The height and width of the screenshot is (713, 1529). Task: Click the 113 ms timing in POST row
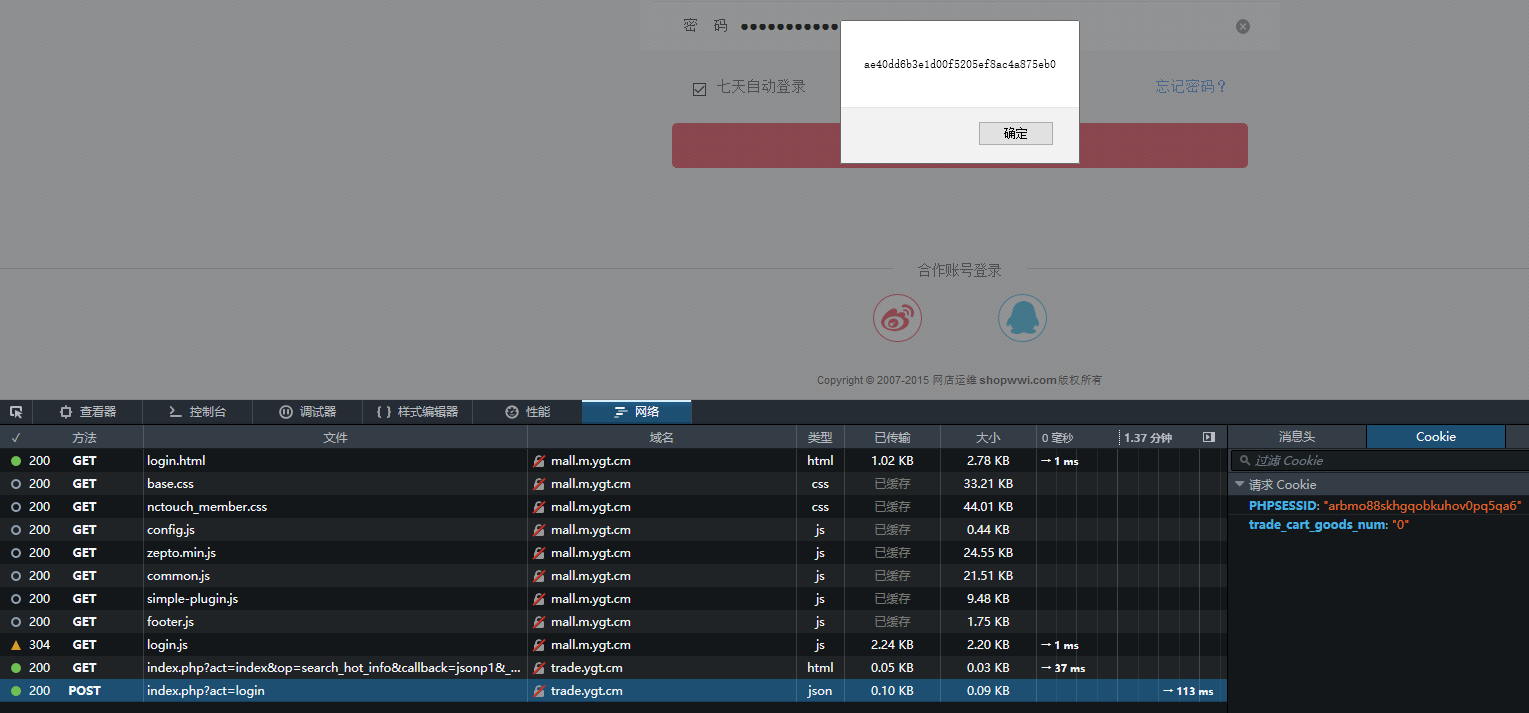[x=1187, y=691]
